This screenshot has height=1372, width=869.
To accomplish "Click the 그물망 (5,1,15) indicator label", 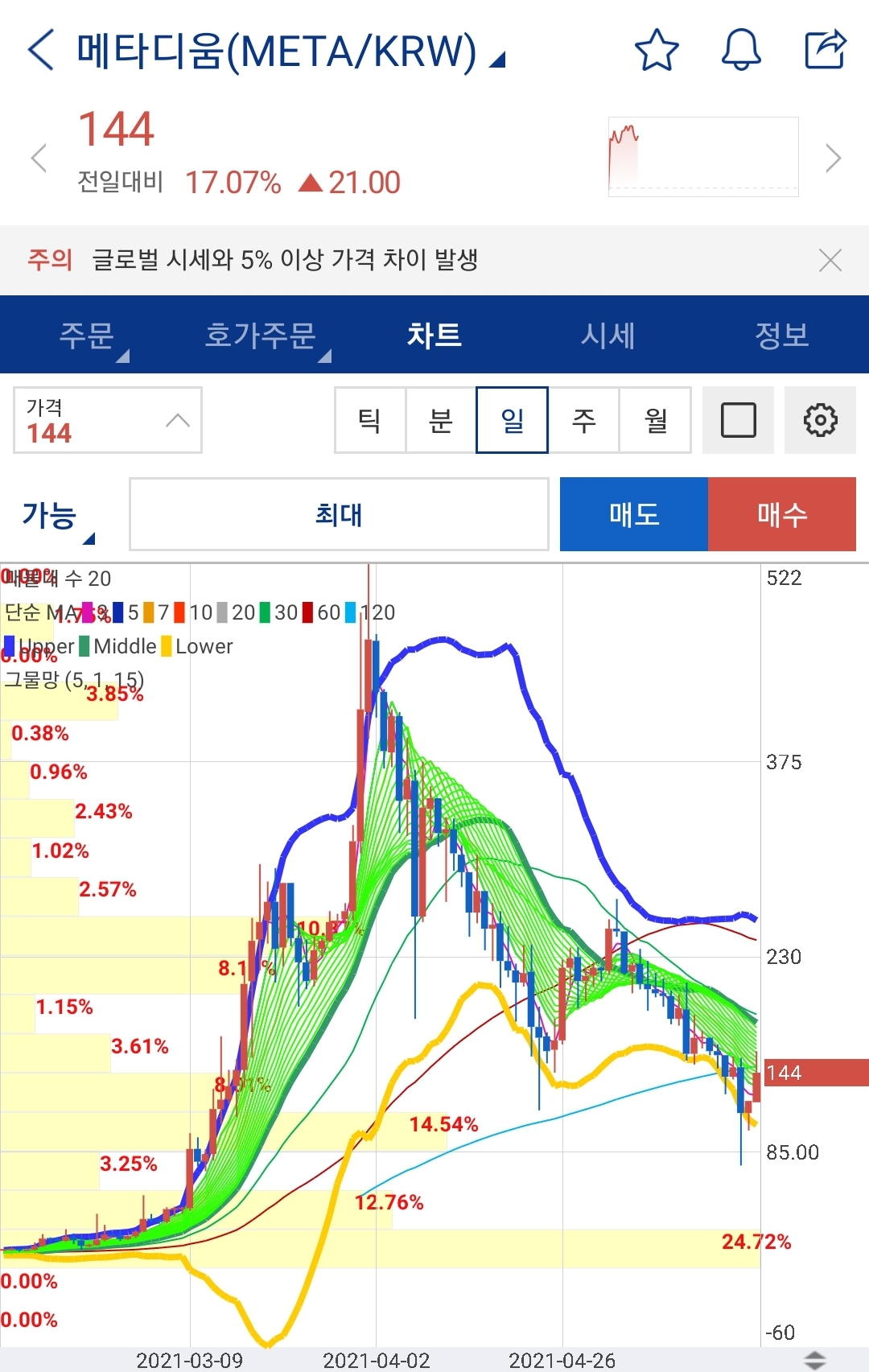I will tap(74, 680).
